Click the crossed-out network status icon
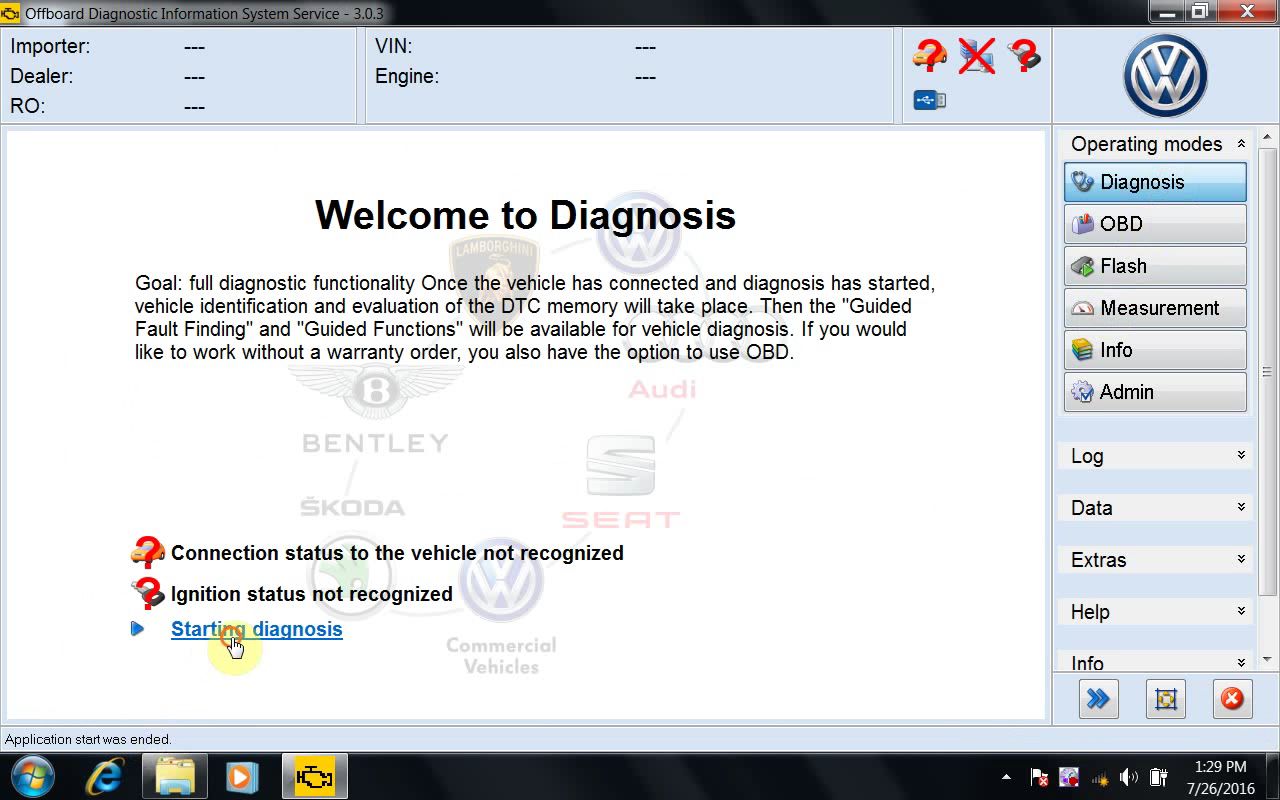 pyautogui.click(x=976, y=55)
